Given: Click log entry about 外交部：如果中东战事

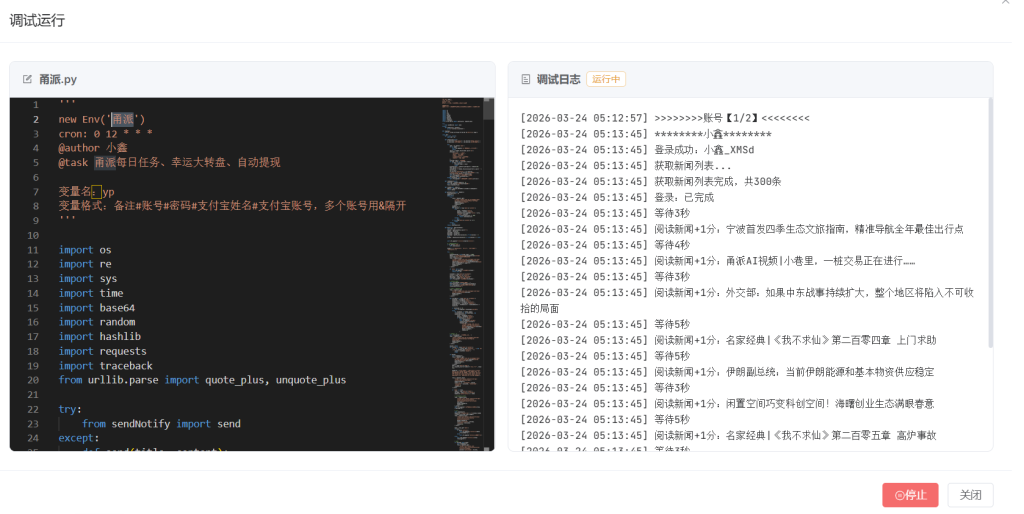Looking at the screenshot, I should [747, 300].
